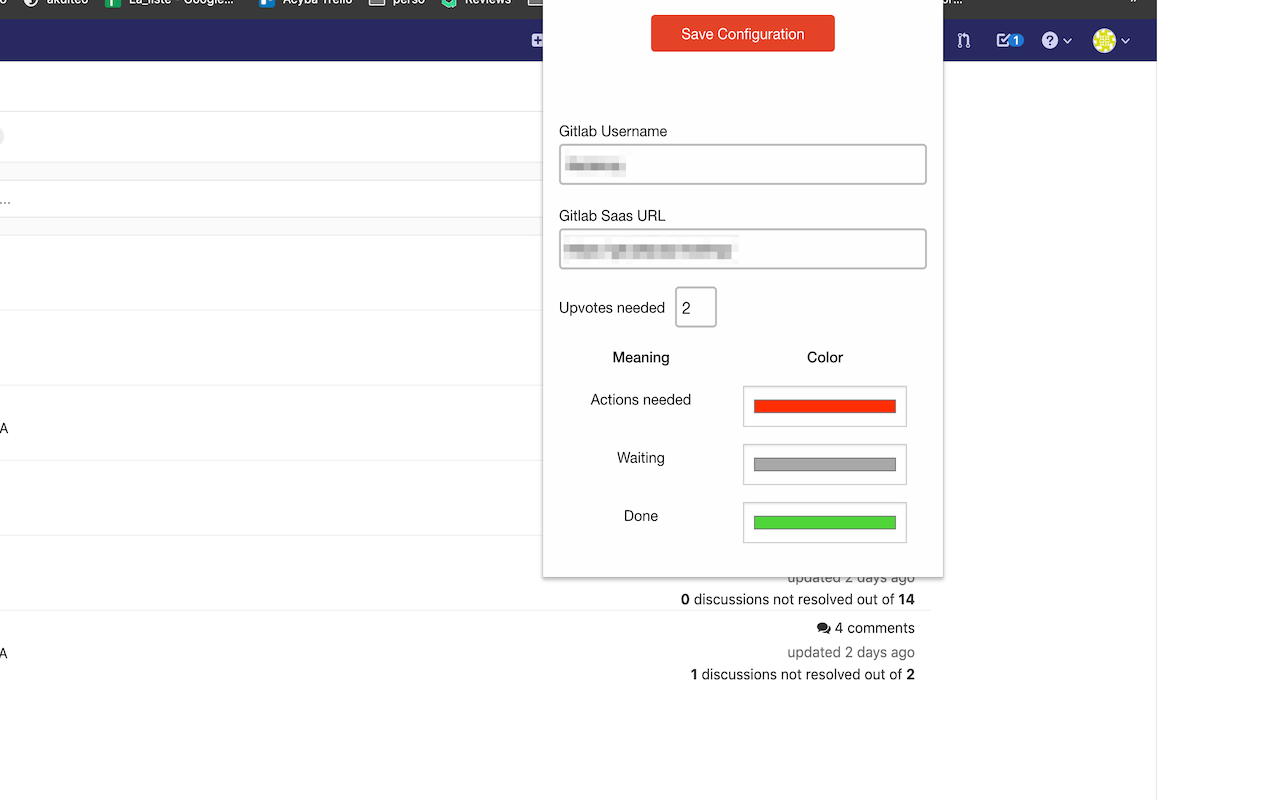The image size is (1280, 800).
Task: Open the Waiting gray color picker
Action: point(825,464)
